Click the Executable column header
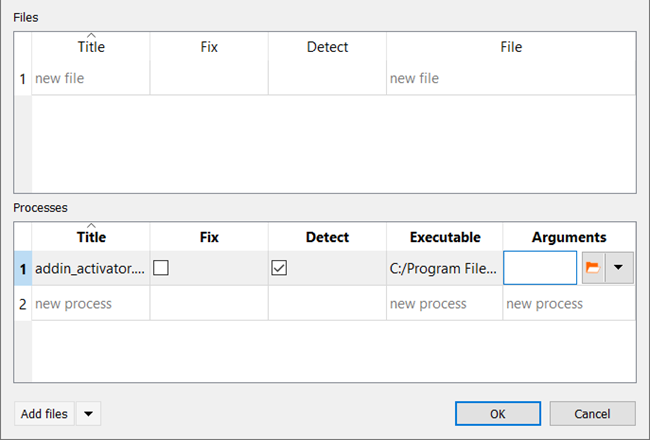The image size is (650, 440). pos(444,237)
